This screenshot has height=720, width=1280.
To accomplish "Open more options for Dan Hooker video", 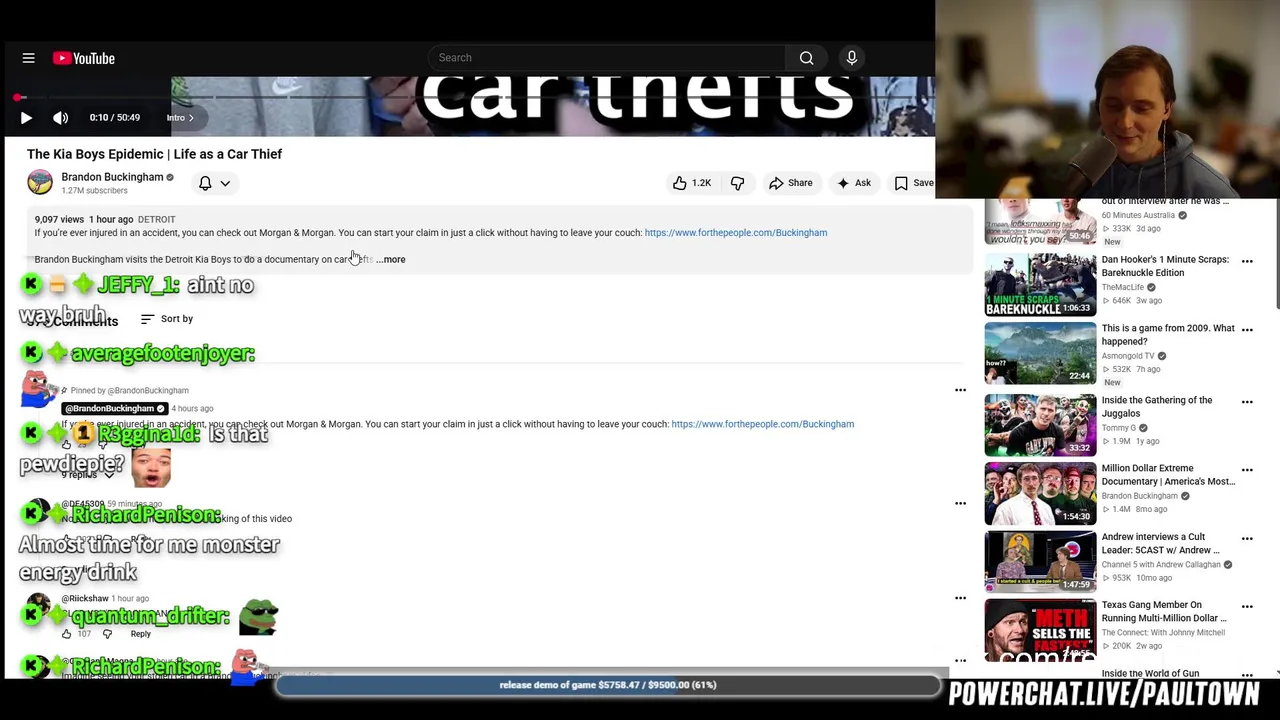I will pyautogui.click(x=1247, y=262).
